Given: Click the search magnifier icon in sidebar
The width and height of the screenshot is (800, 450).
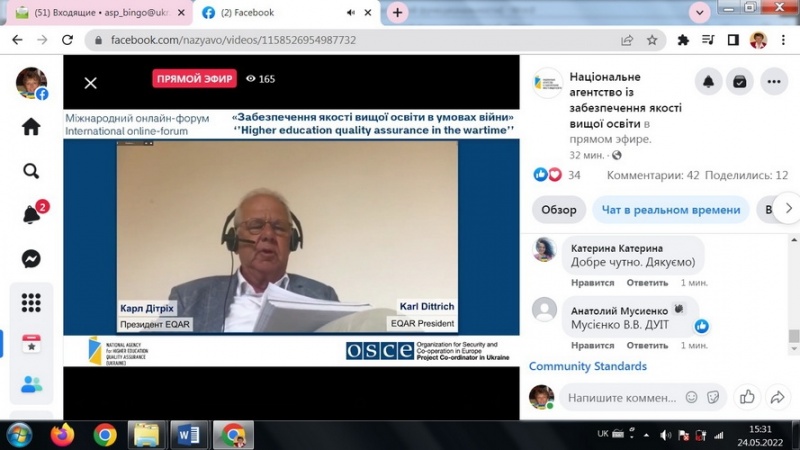Looking at the screenshot, I should pos(31,171).
